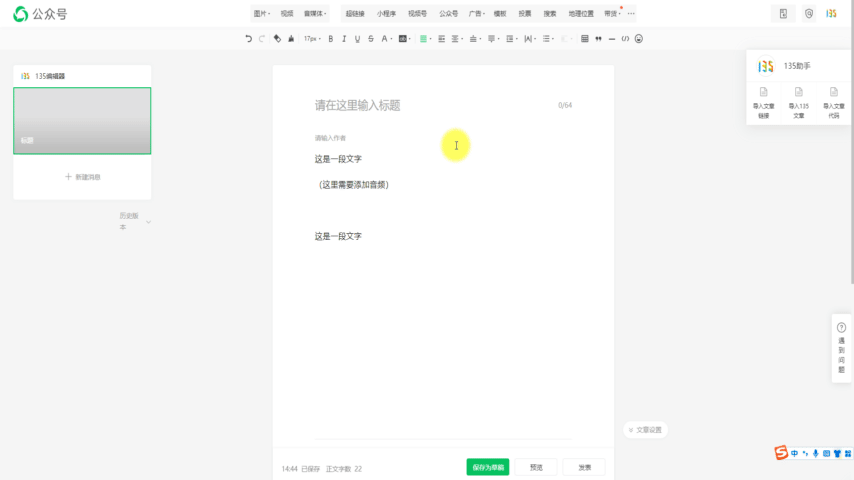
Task: Insert a table via the table icon
Action: pyautogui.click(x=584, y=39)
